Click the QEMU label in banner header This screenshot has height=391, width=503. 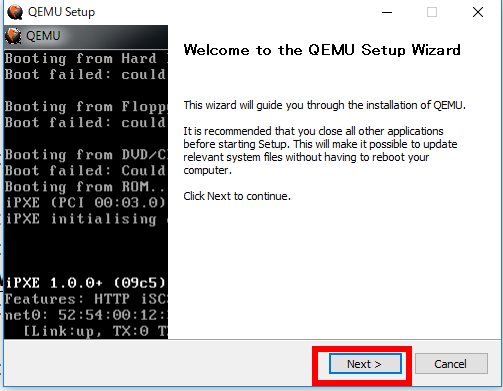[x=43, y=36]
